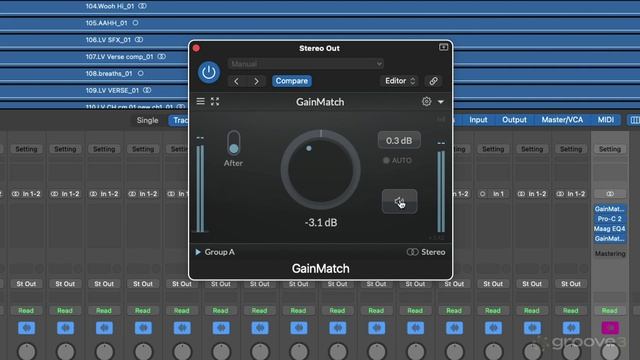The image size is (640, 360).
Task: Click stereo icon next to 109.LV VERSE_01
Action: coord(147,90)
